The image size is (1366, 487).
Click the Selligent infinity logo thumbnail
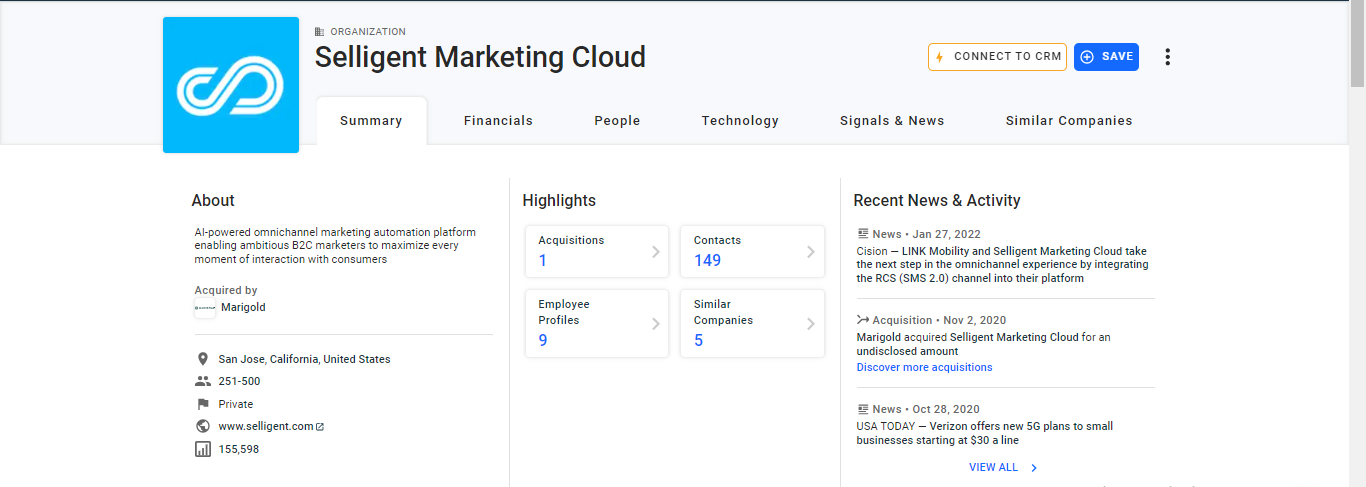coord(230,85)
